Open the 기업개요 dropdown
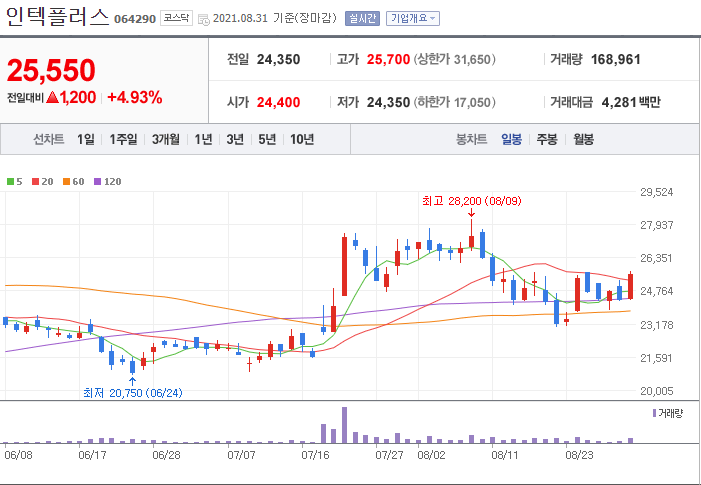This screenshot has width=701, height=485. (x=413, y=18)
